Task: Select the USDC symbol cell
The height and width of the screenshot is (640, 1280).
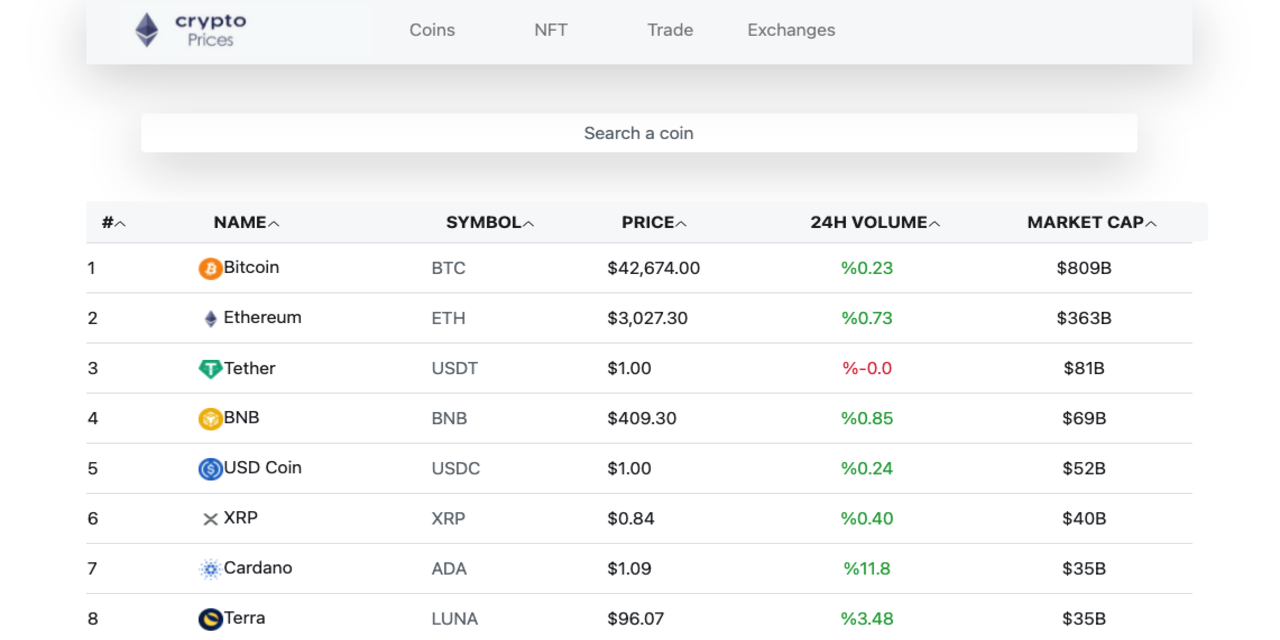Action: [x=455, y=468]
